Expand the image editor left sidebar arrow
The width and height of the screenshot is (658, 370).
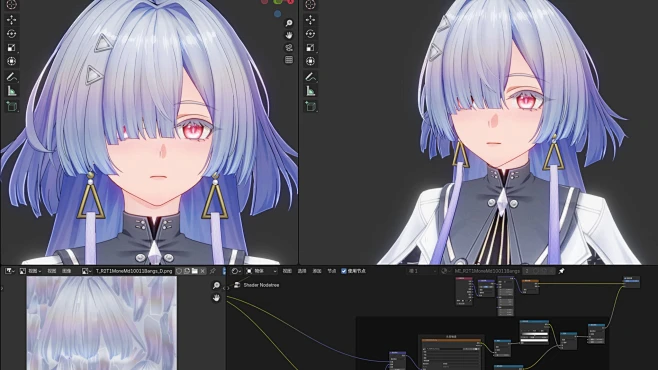[x=2, y=288]
